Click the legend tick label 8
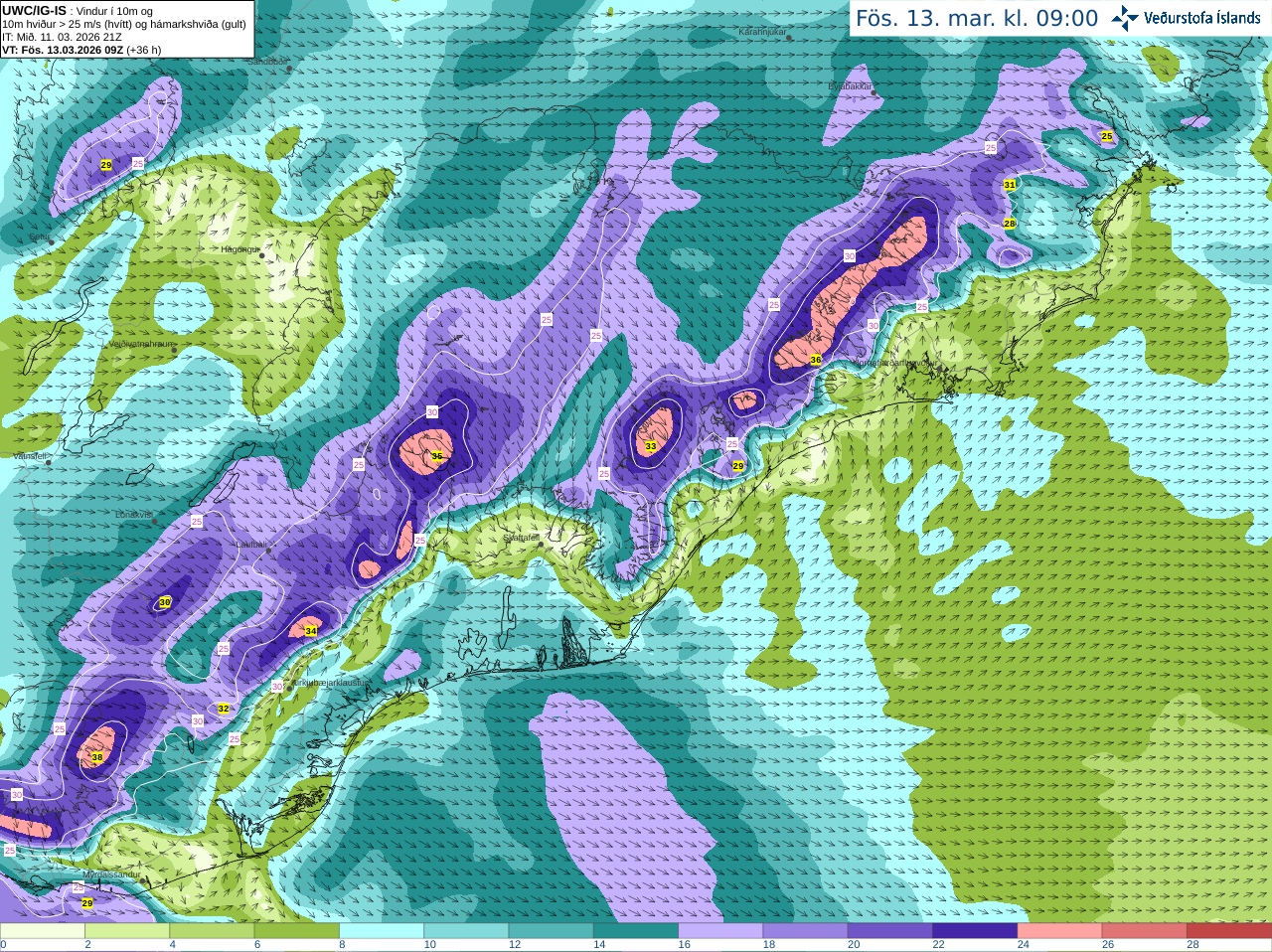 tap(343, 945)
